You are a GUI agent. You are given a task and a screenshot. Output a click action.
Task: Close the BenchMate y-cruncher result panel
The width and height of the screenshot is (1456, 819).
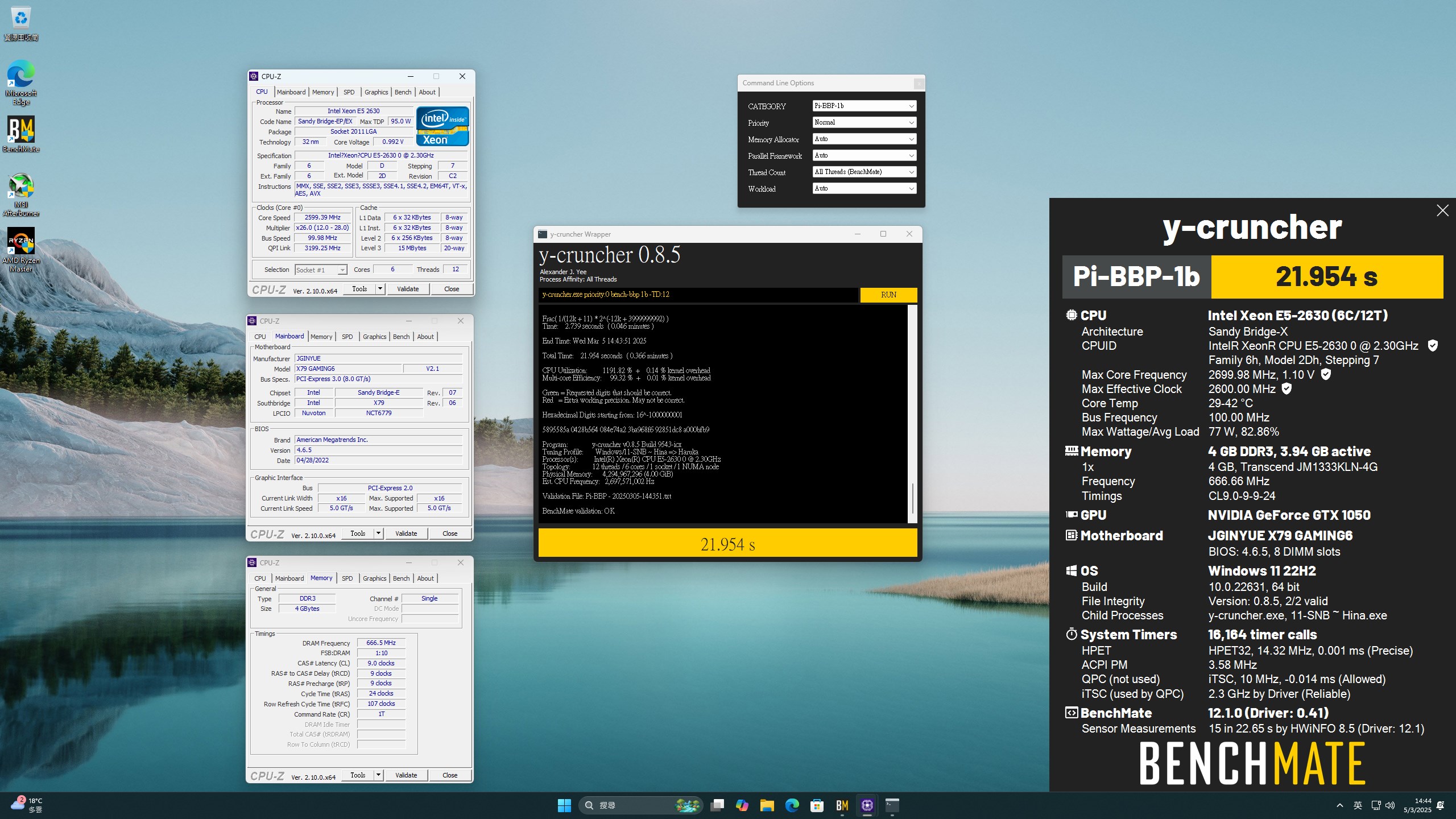[x=1442, y=210]
